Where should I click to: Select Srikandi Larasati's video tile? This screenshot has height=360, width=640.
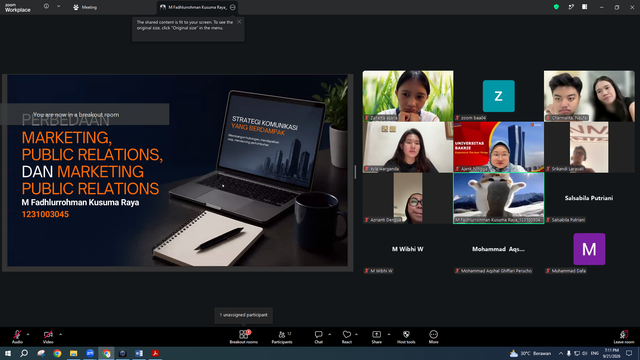point(589,147)
